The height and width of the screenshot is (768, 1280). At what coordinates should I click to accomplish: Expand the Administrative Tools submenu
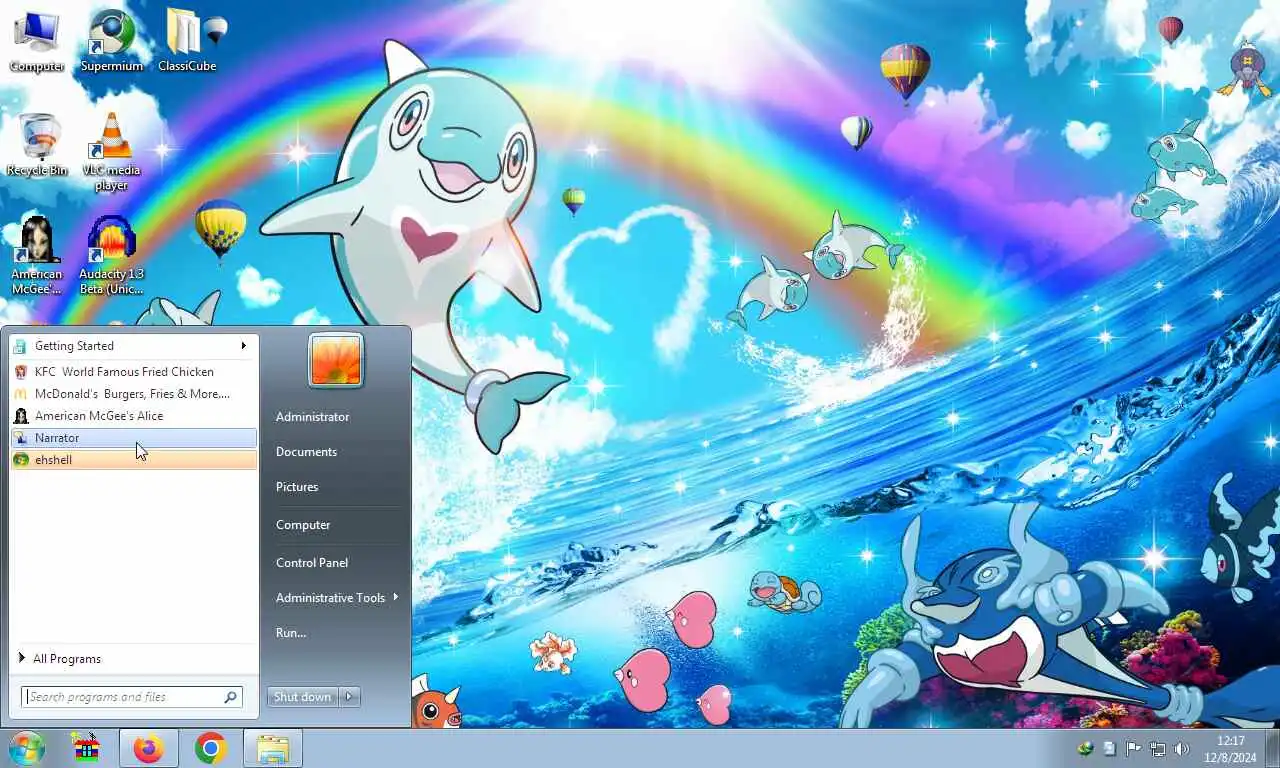click(336, 598)
